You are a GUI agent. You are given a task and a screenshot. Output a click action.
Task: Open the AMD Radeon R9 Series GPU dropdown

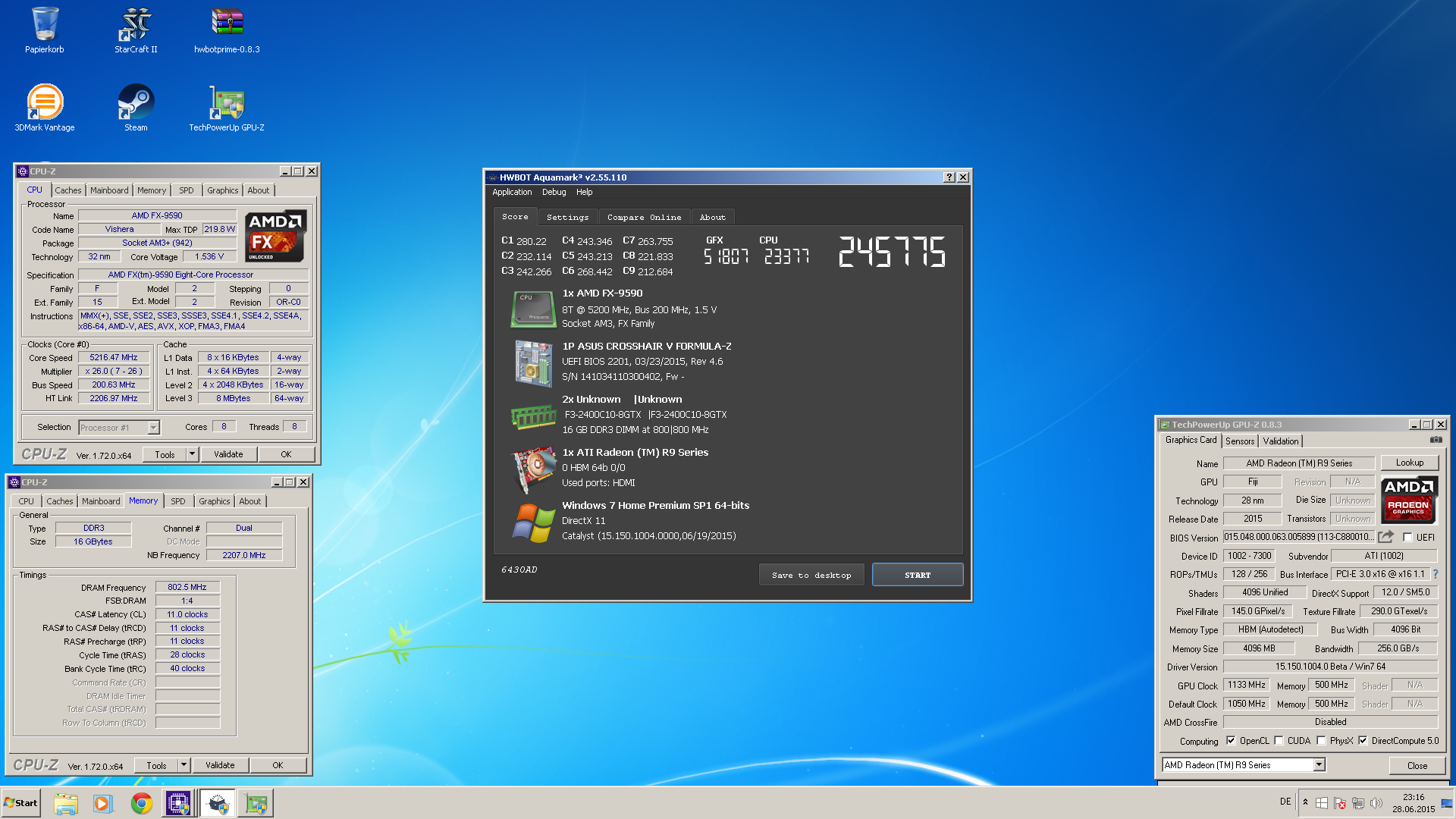coord(1319,765)
